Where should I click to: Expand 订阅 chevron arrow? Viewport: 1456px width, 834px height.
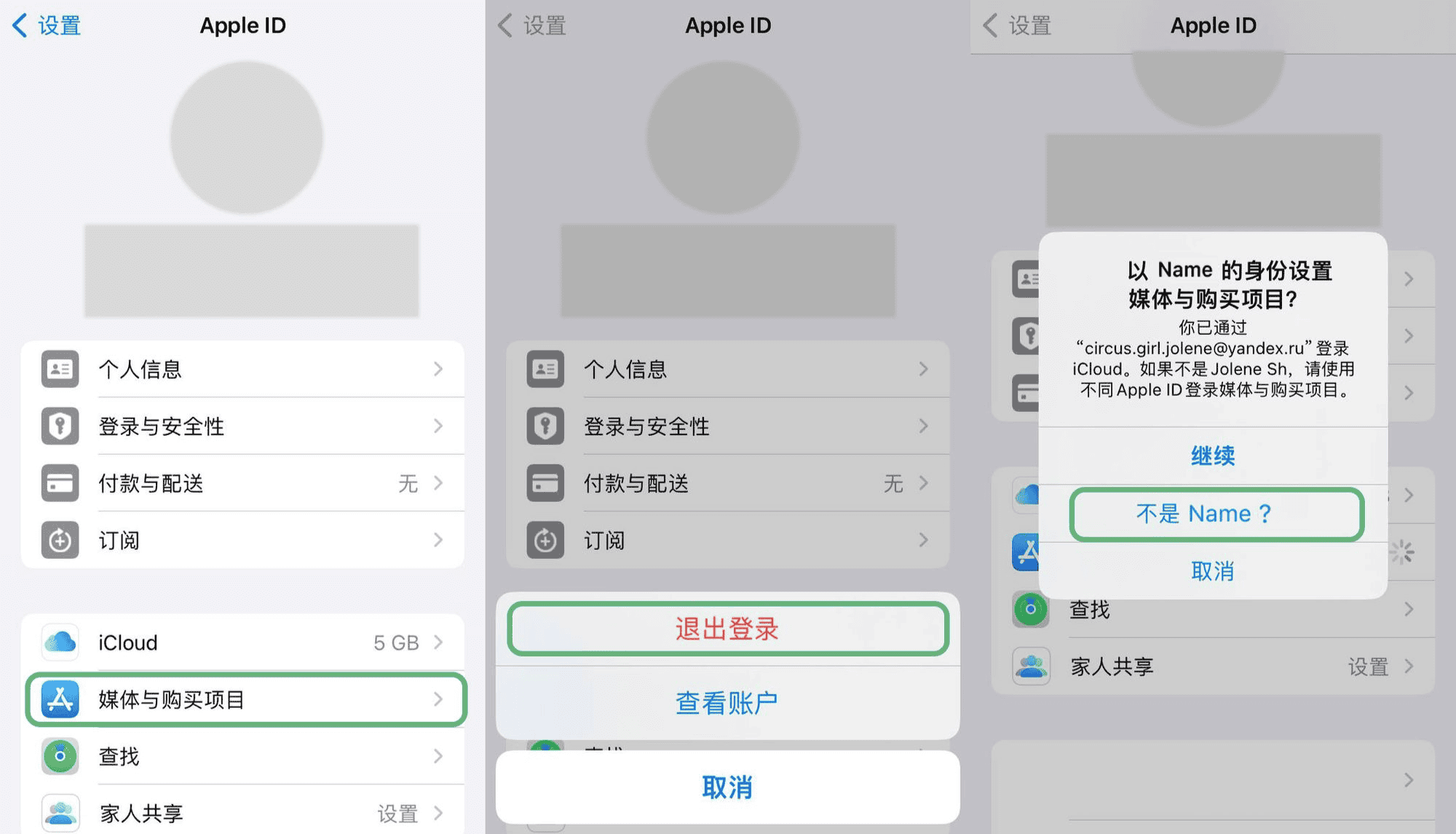point(437,540)
